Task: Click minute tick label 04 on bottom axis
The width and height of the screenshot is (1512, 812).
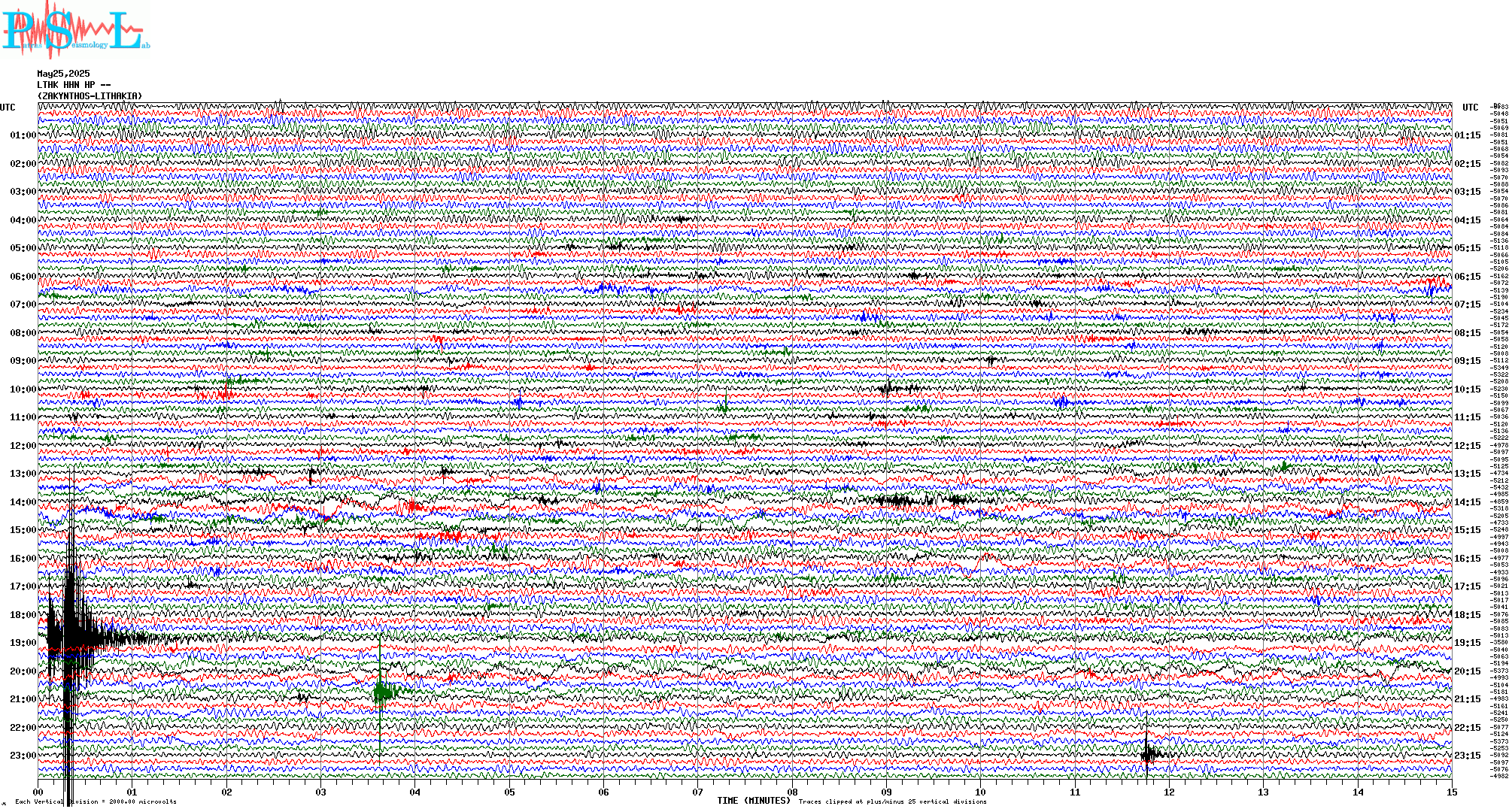Action: click(x=415, y=792)
